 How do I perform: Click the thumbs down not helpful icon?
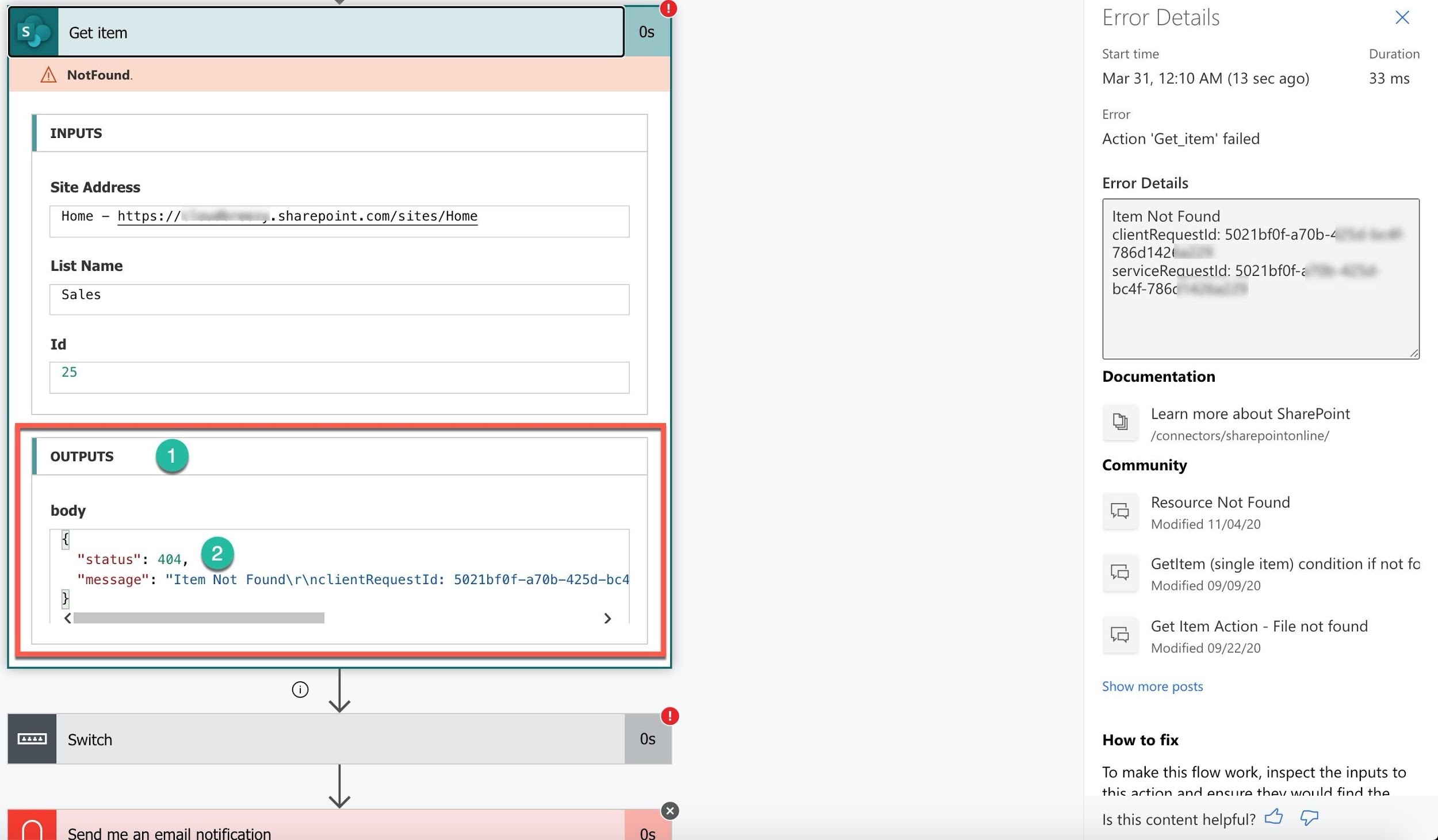point(1309,817)
